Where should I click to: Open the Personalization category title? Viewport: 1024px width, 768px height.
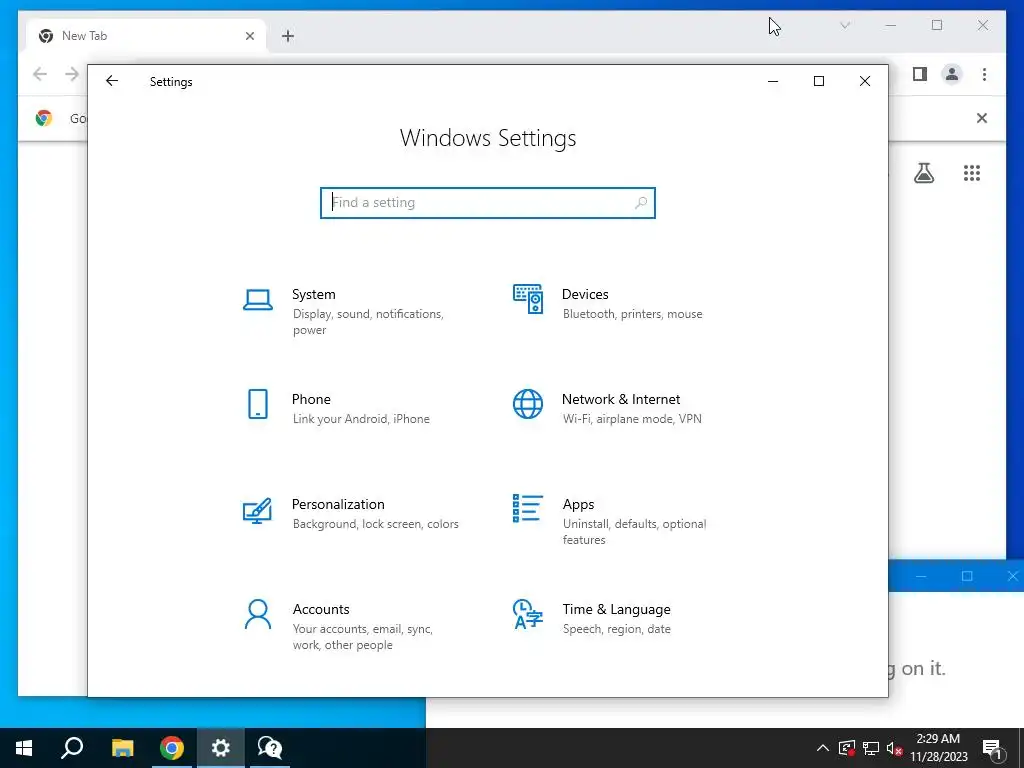(338, 505)
